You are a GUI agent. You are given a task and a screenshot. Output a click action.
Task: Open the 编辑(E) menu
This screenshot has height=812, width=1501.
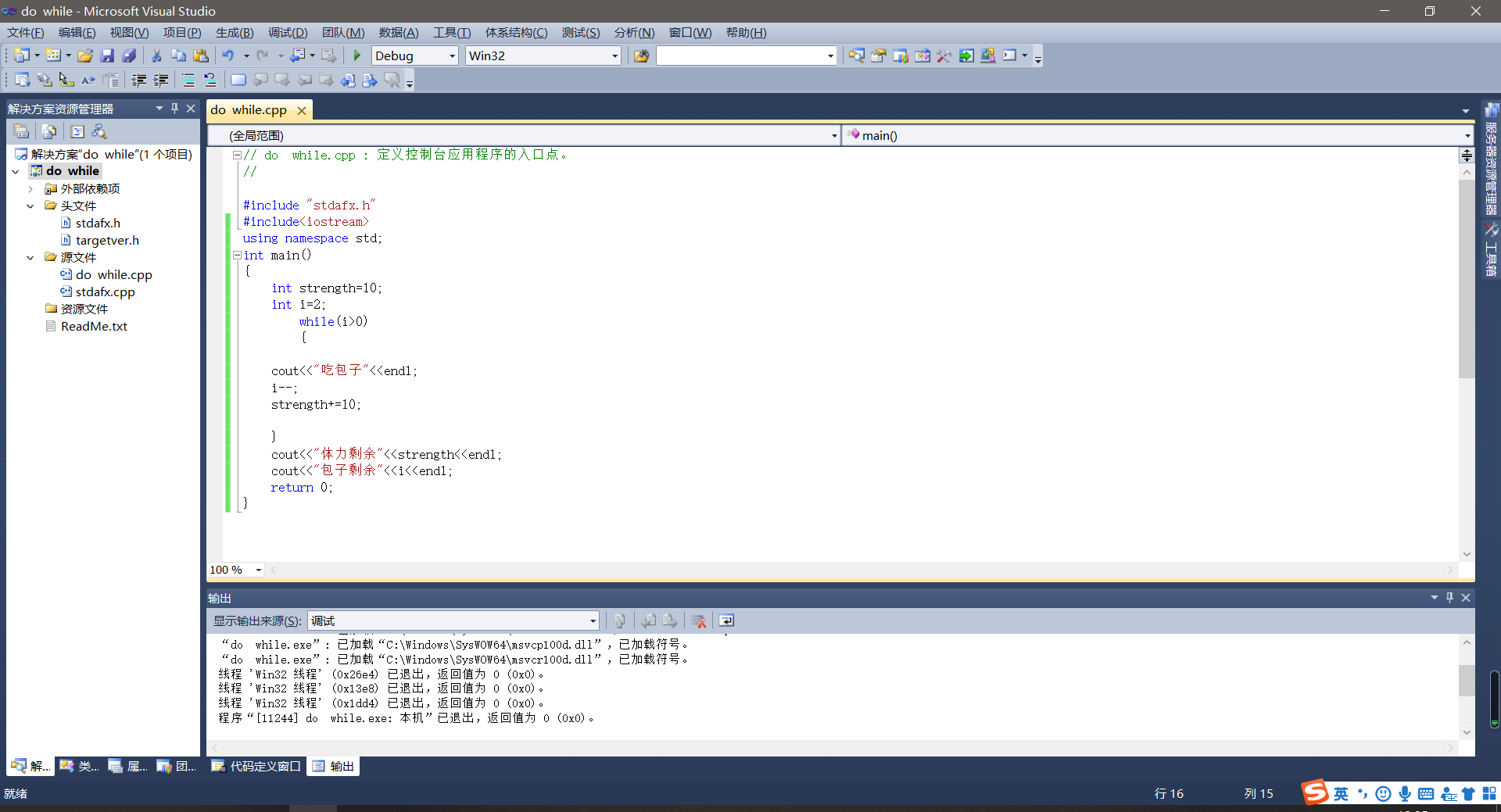77,32
